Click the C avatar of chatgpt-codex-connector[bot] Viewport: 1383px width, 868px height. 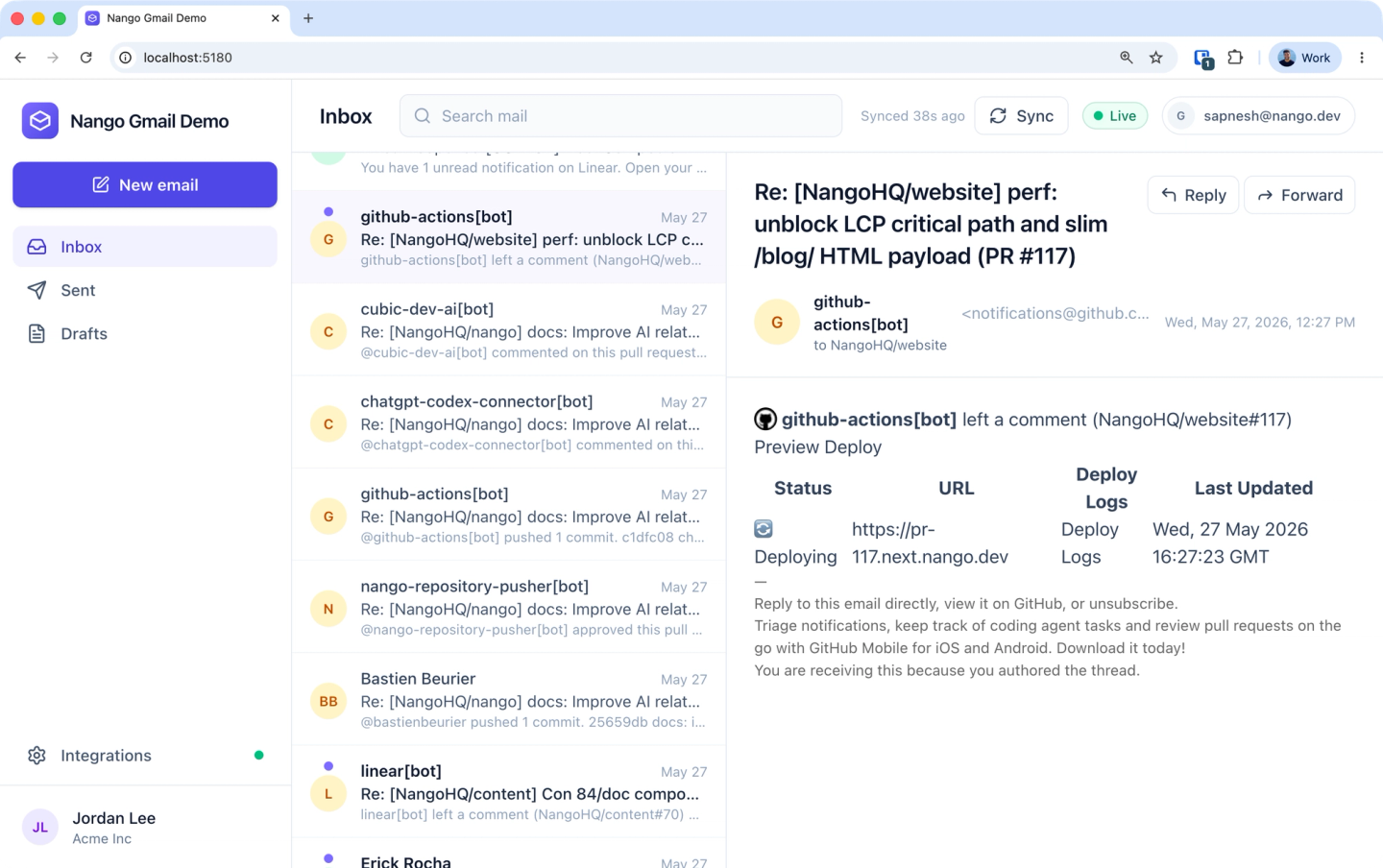(328, 423)
